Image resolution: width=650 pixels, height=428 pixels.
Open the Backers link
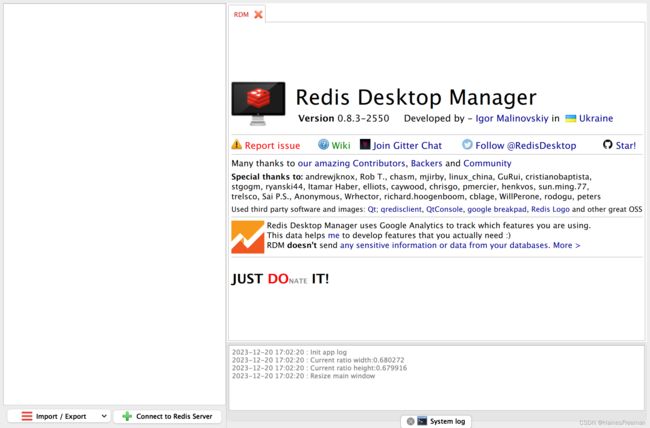click(x=426, y=163)
